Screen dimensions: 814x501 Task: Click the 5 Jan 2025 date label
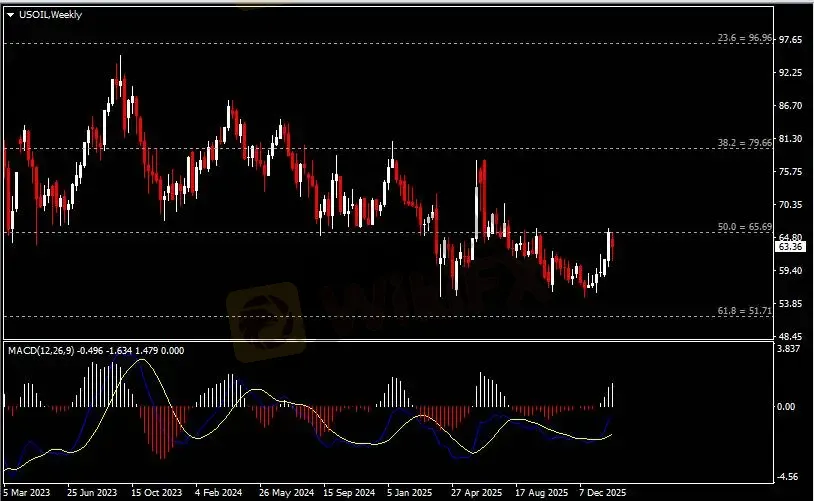point(410,492)
